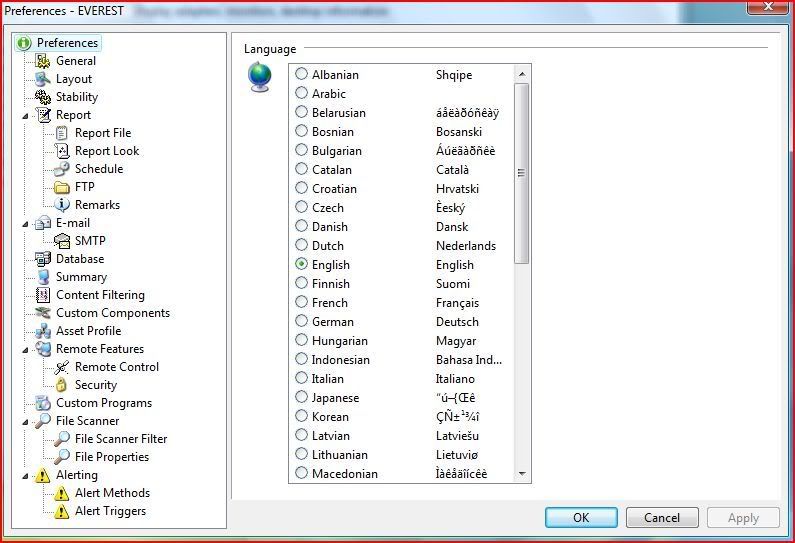Close the Preferences window
This screenshot has width=795, height=543.
click(x=768, y=7)
